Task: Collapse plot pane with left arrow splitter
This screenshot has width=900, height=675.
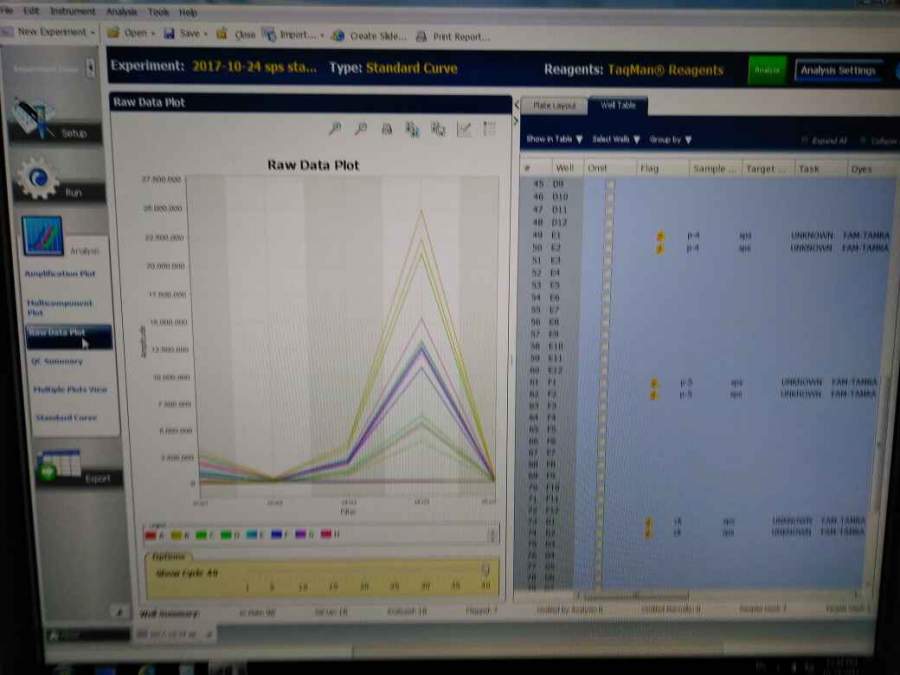Action: pyautogui.click(x=515, y=105)
